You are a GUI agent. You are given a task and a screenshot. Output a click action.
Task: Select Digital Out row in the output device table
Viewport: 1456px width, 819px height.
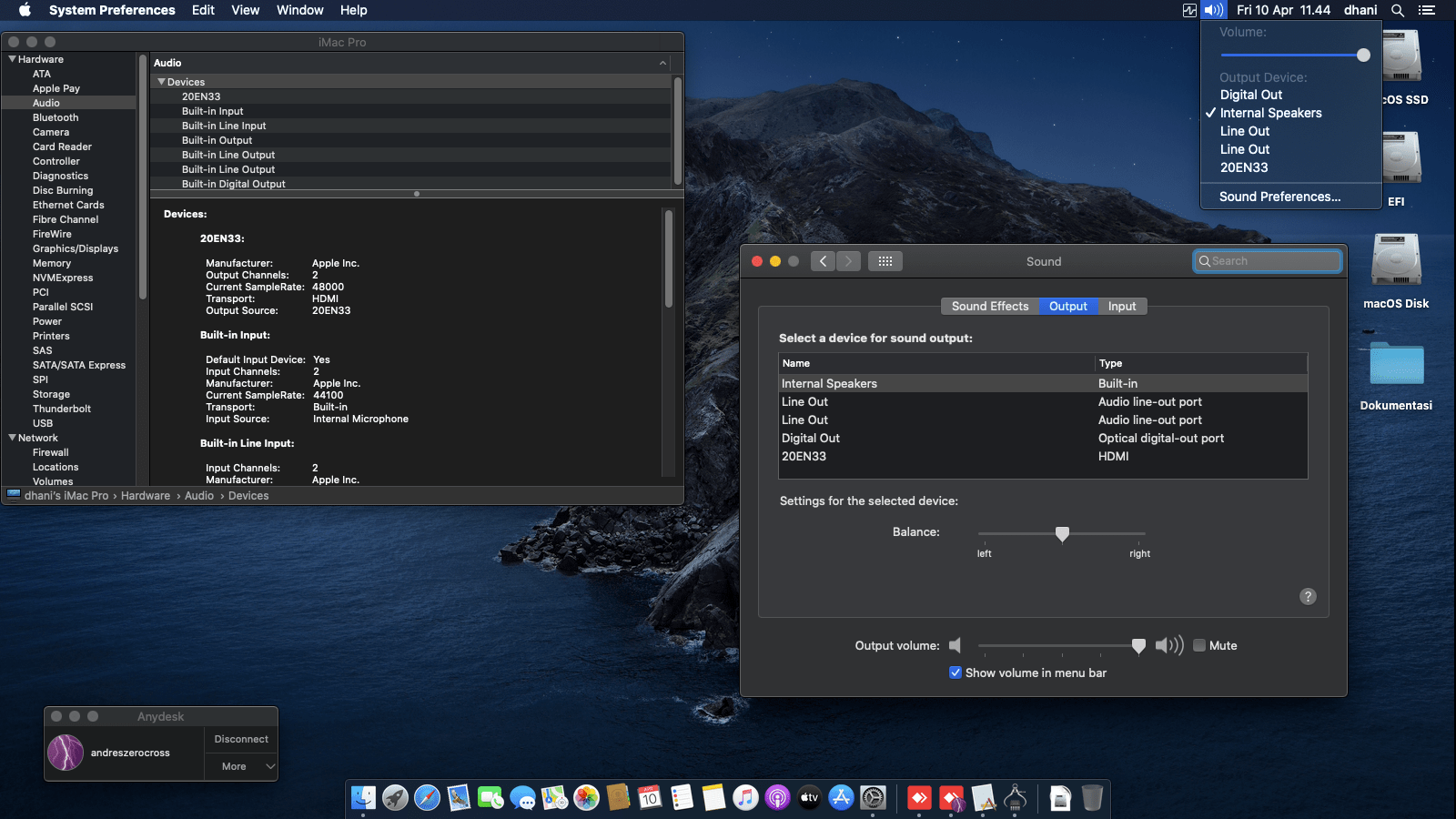(x=1043, y=438)
